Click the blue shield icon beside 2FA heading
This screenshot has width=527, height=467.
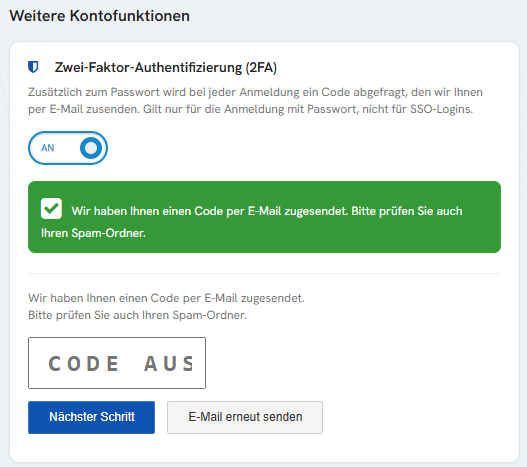[x=33, y=67]
